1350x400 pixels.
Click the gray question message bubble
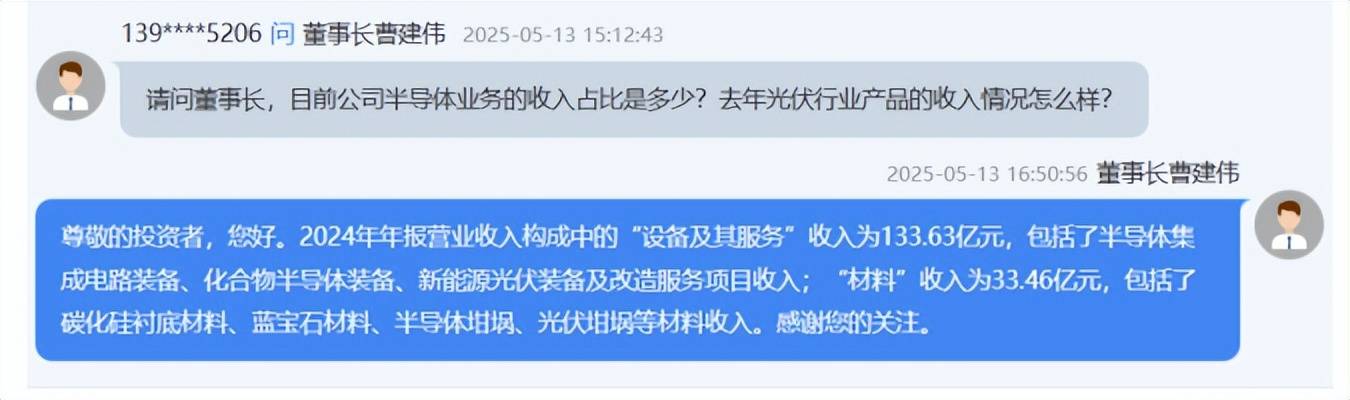click(x=634, y=100)
